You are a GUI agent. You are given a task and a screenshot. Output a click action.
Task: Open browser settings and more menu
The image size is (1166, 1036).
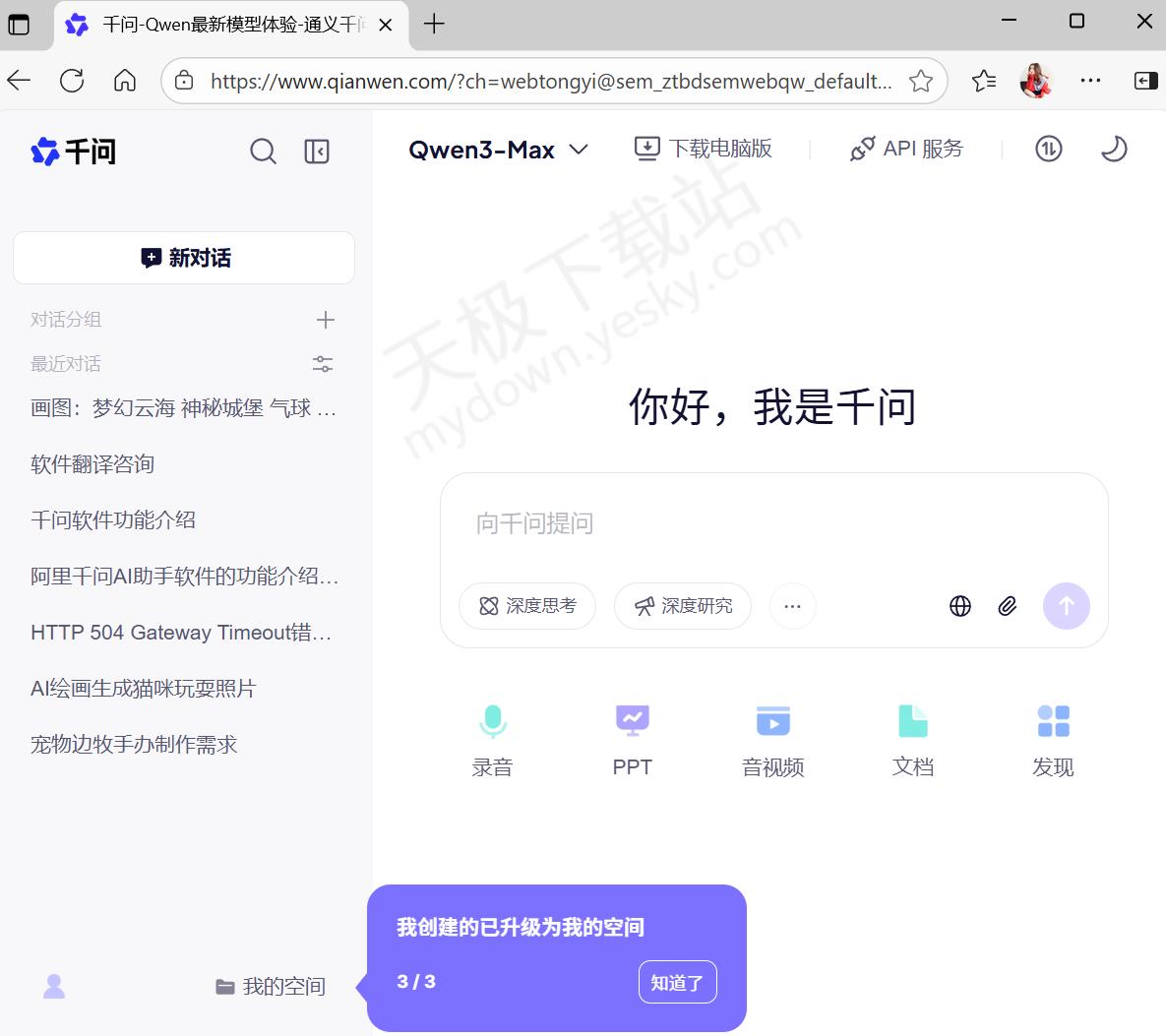(x=1090, y=81)
